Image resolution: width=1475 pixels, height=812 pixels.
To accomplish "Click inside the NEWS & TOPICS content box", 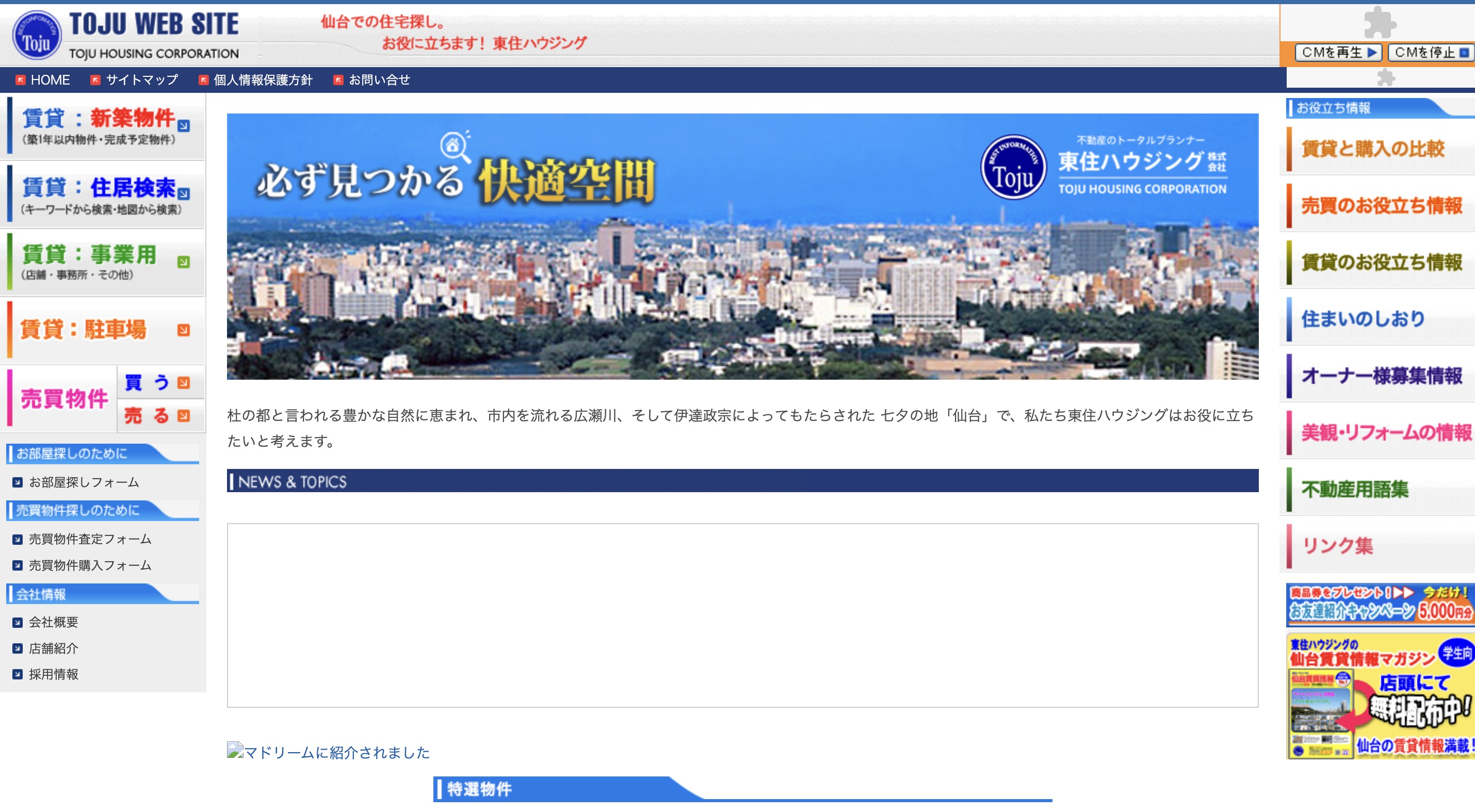I will 742,615.
